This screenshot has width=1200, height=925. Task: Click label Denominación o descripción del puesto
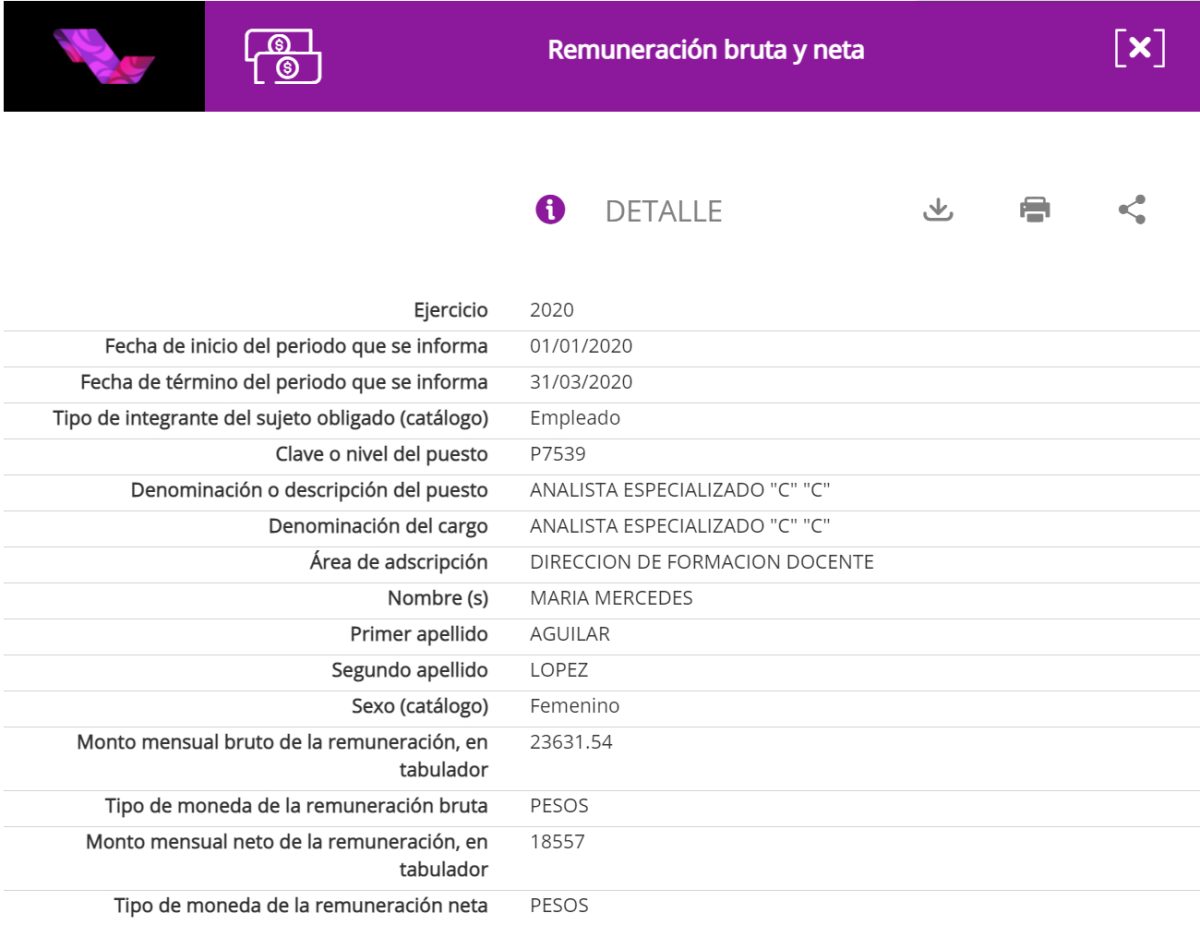point(310,491)
